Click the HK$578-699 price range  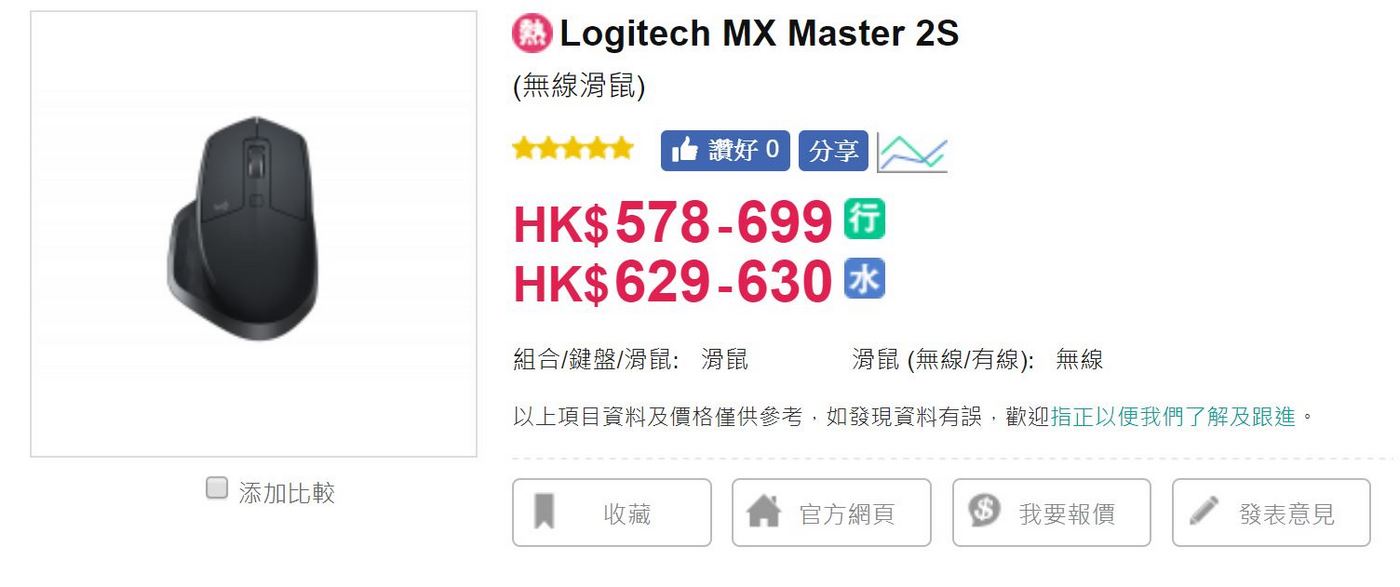(673, 222)
